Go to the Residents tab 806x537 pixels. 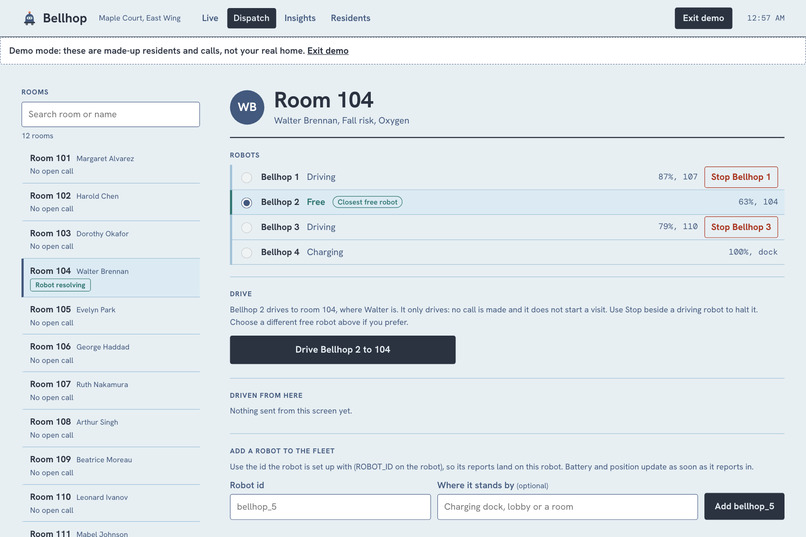(x=351, y=18)
